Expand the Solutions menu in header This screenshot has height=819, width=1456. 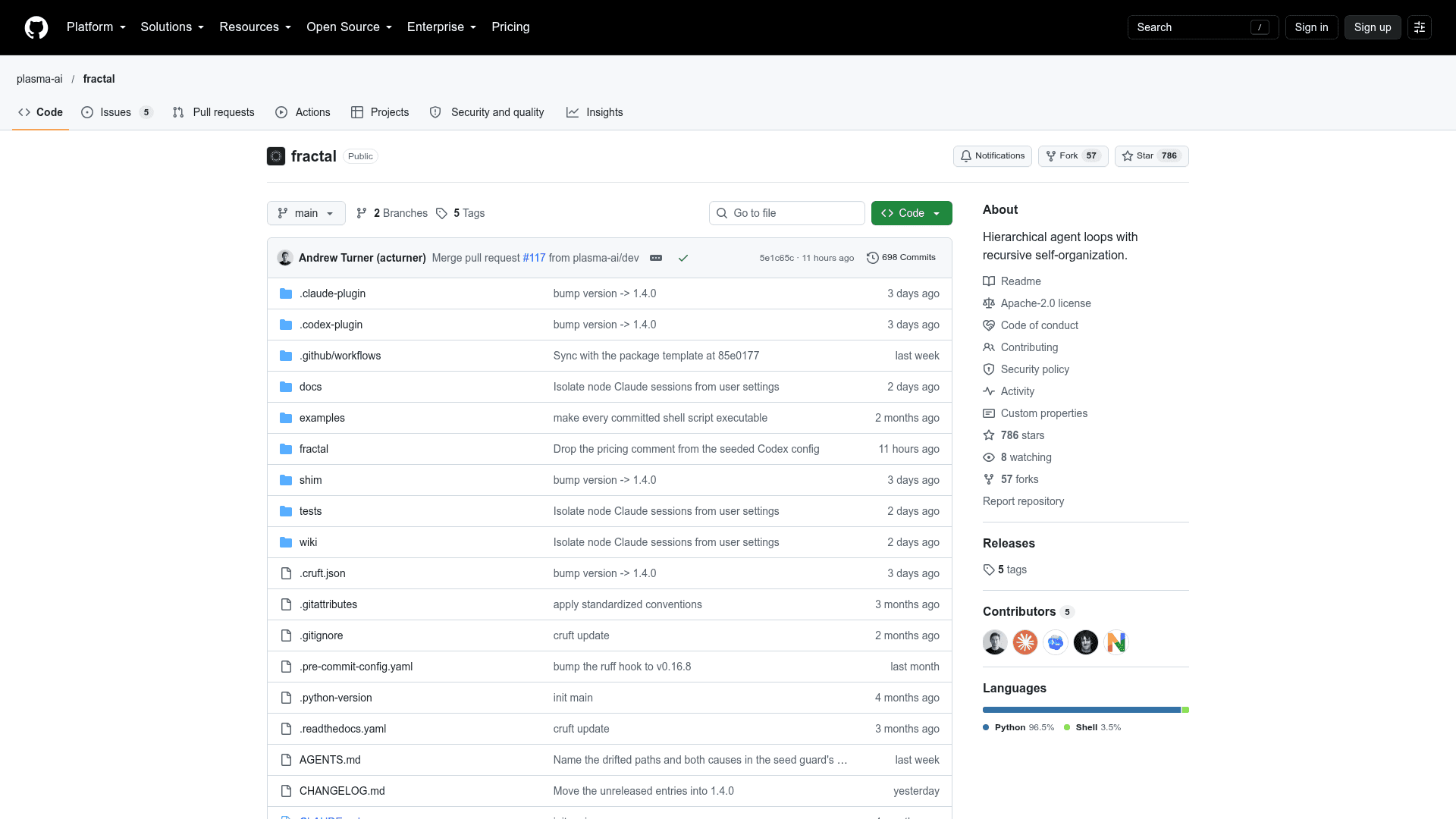point(172,27)
